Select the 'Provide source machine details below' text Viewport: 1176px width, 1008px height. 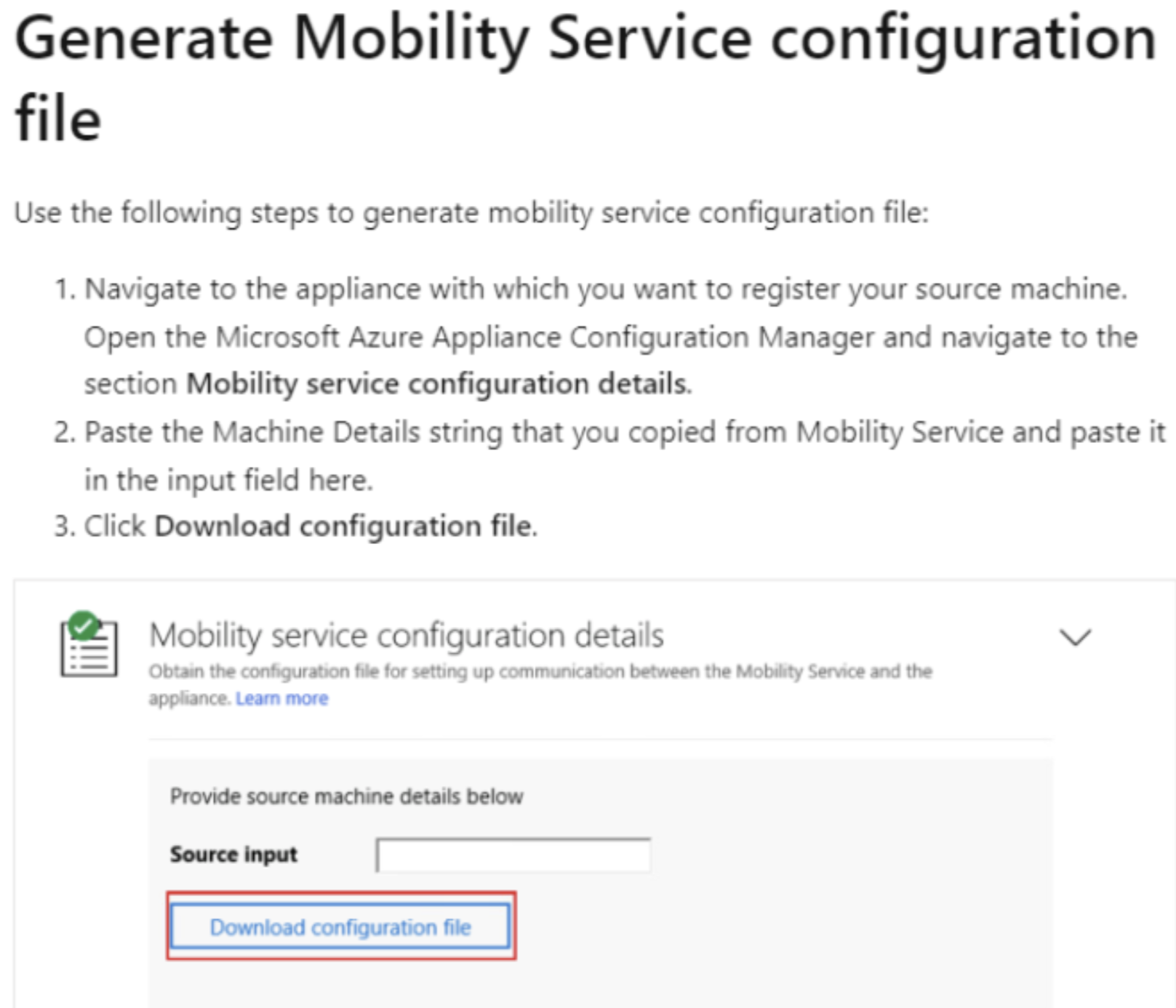346,796
